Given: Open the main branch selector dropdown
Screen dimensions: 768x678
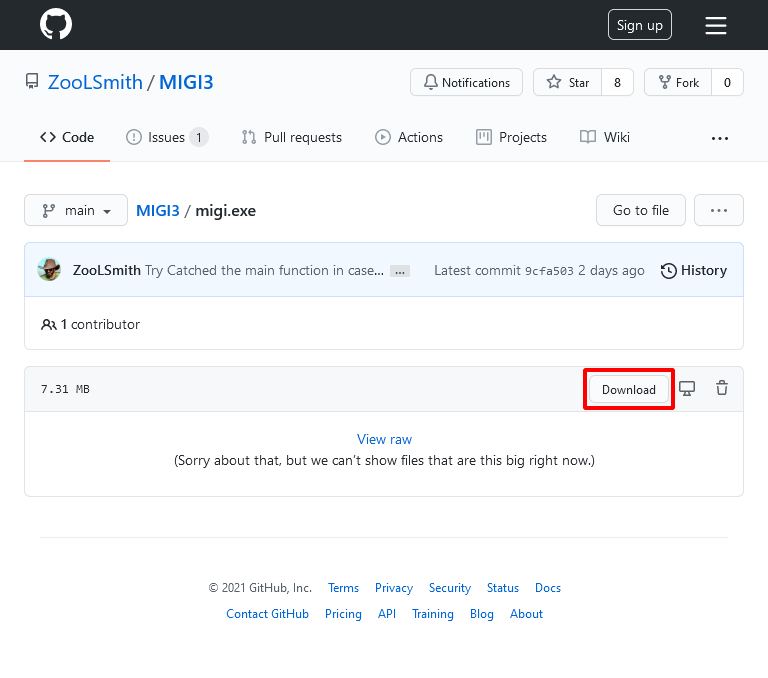Looking at the screenshot, I should click(76, 210).
